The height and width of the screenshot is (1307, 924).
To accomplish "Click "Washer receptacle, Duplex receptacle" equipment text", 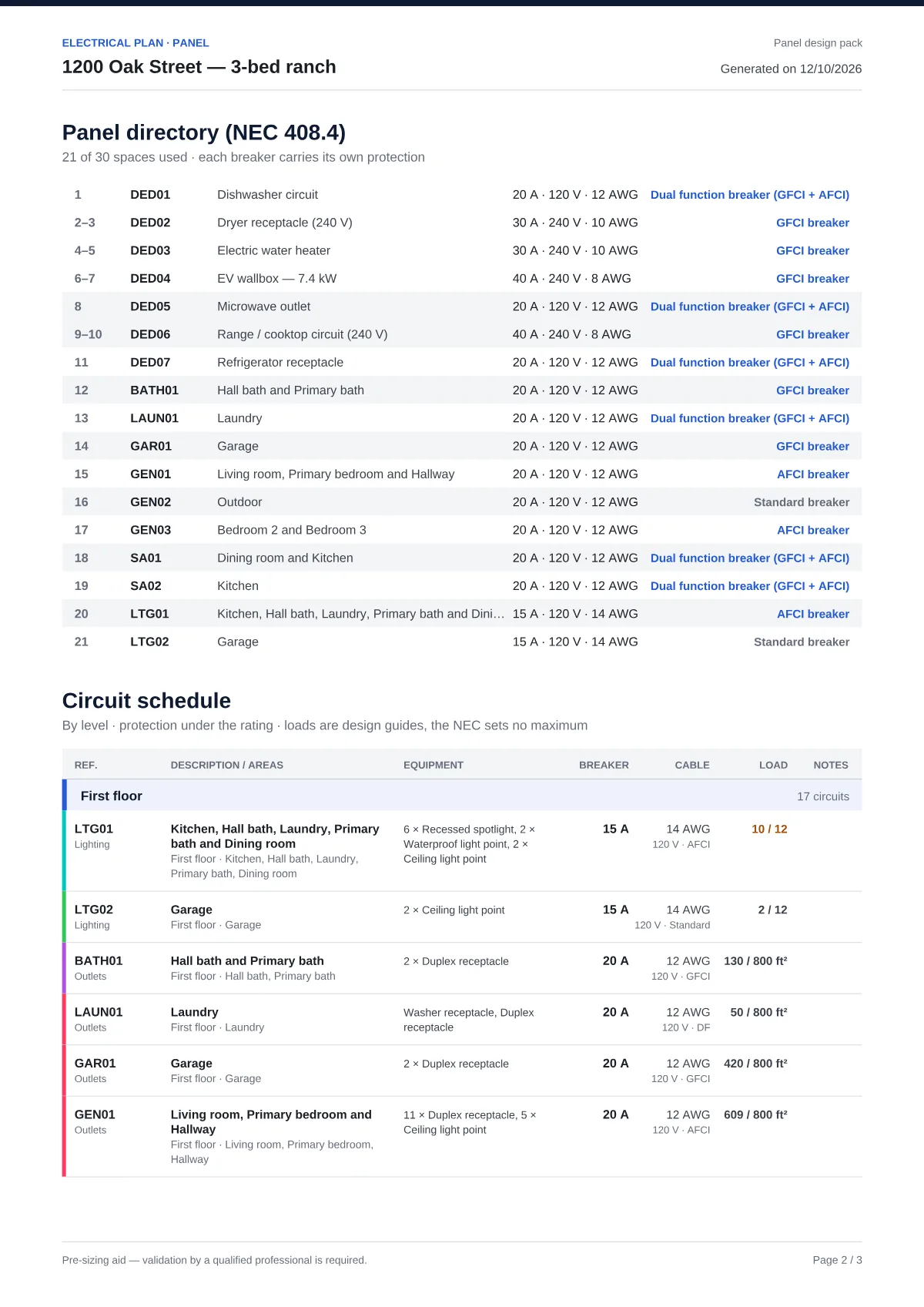I will coord(468,1020).
